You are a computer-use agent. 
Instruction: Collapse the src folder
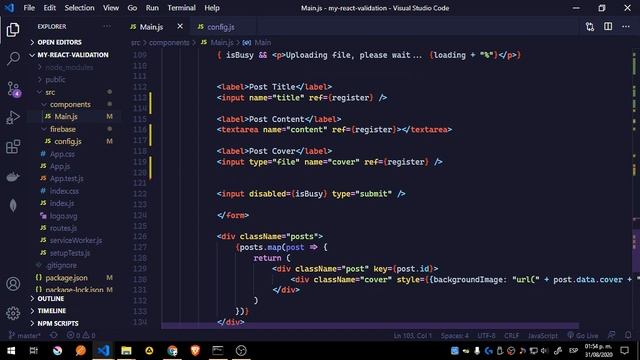(x=50, y=92)
